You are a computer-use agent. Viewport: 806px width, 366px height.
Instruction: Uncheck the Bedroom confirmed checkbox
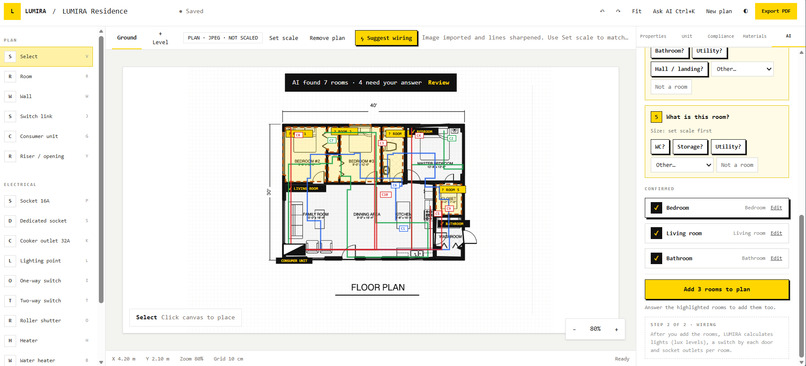click(x=656, y=208)
